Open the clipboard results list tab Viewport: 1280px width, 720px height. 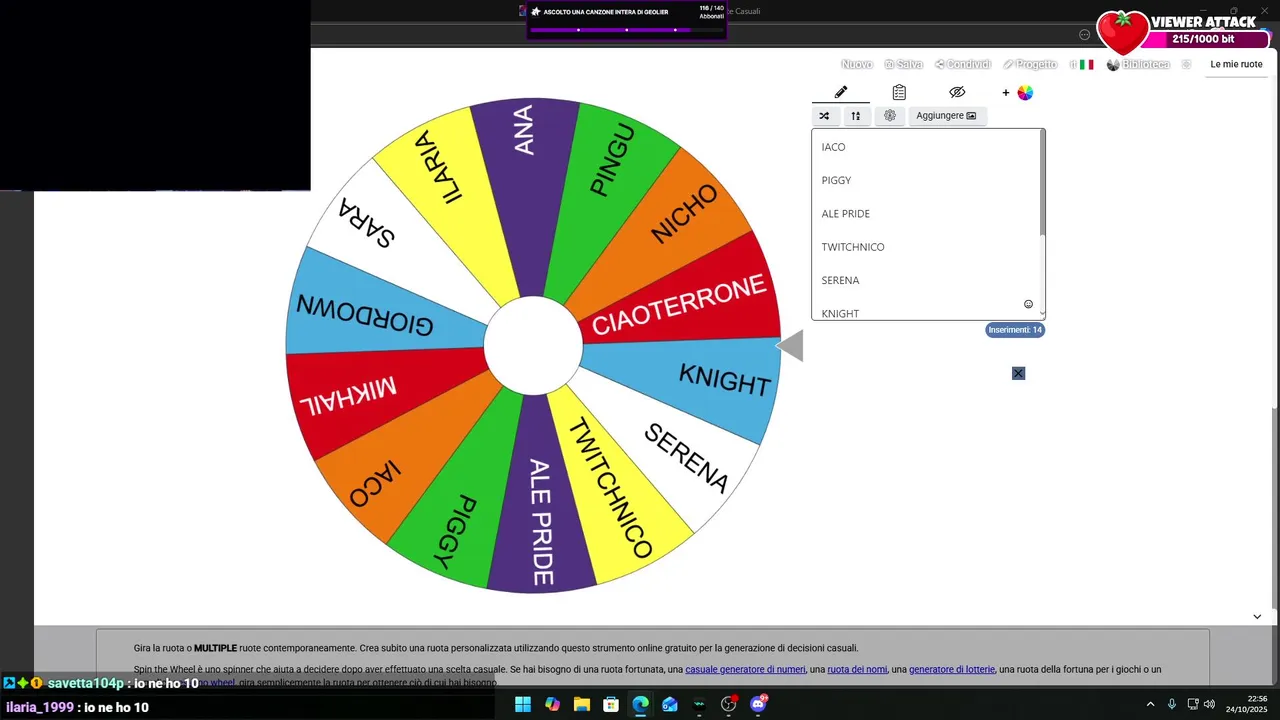click(x=899, y=92)
